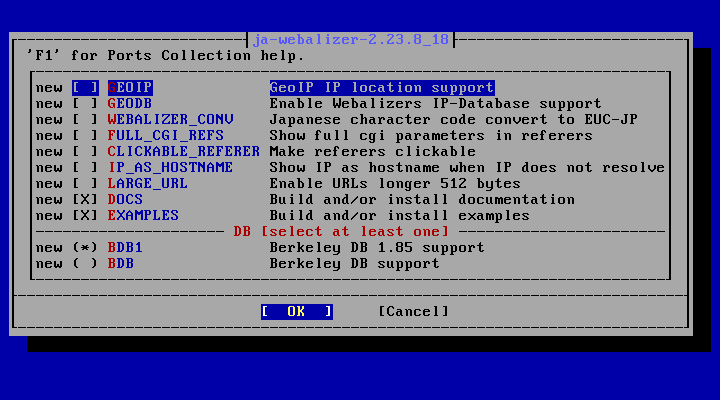The image size is (720, 400).
Task: Click the CLICKABLE_REFERER option name
Action: click(184, 152)
